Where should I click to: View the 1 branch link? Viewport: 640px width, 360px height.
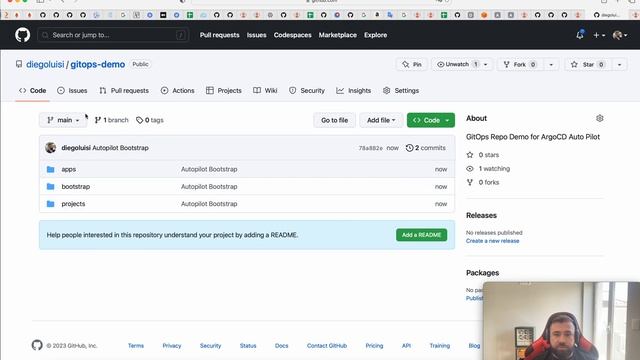pos(111,120)
